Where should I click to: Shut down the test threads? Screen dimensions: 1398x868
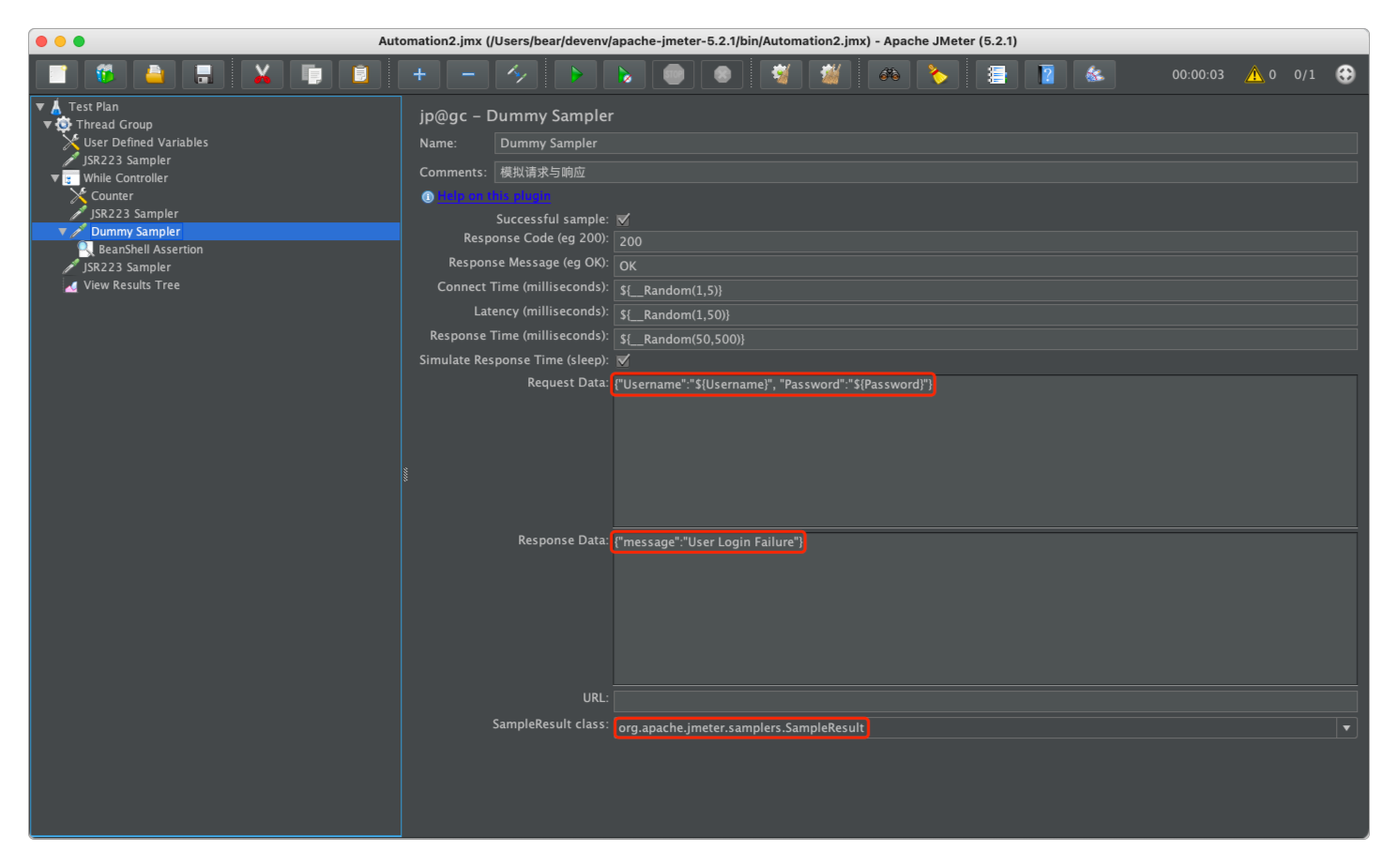(722, 74)
